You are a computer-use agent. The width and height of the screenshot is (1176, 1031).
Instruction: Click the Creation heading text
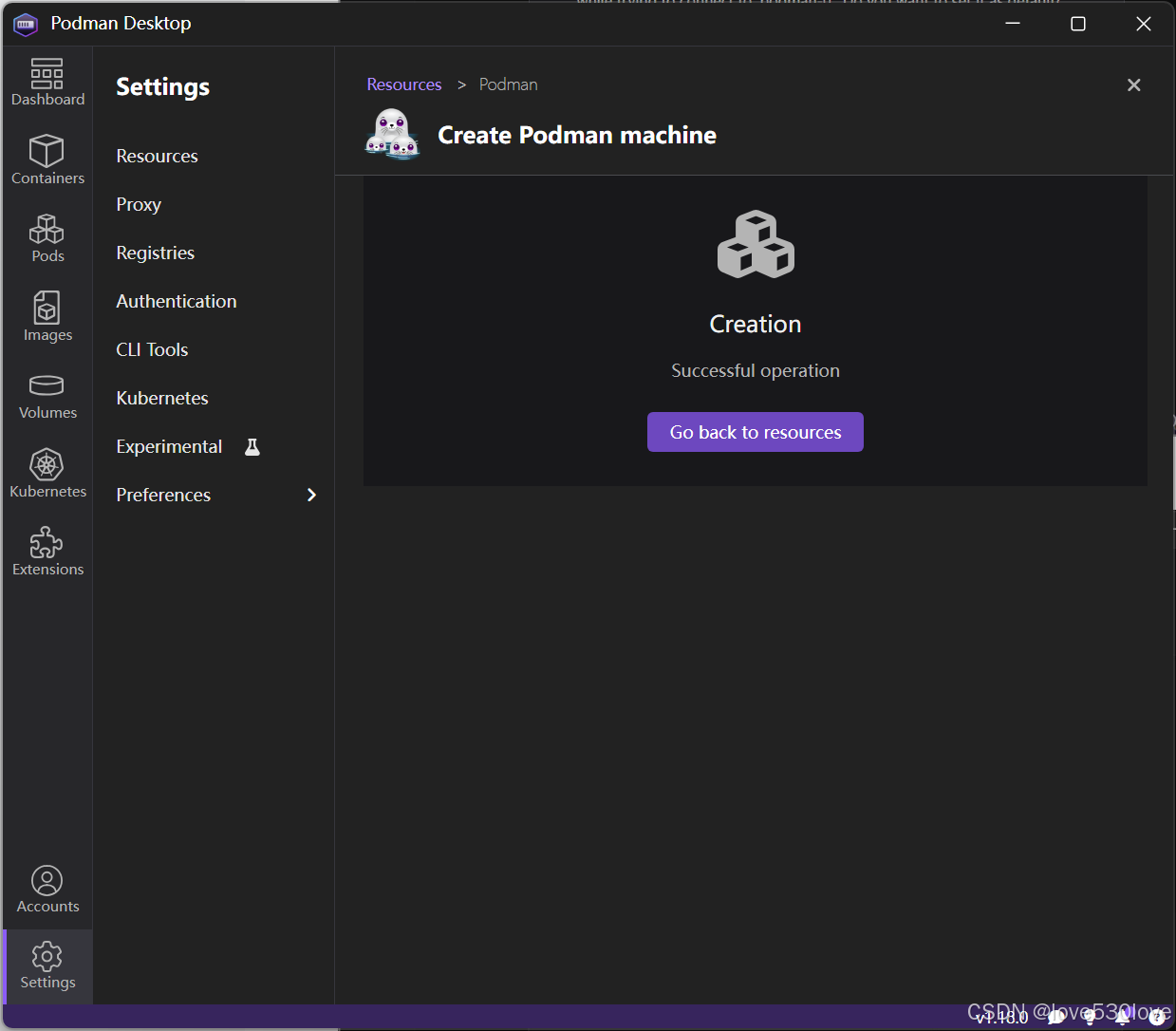coord(756,324)
